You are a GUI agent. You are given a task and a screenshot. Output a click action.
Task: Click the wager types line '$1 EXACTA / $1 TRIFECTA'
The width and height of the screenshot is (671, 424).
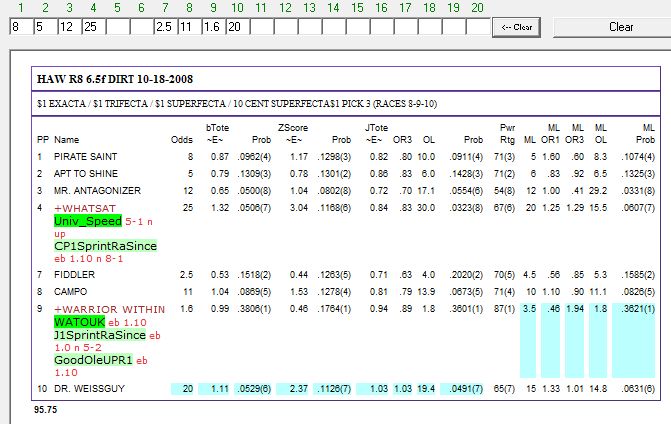(x=237, y=104)
